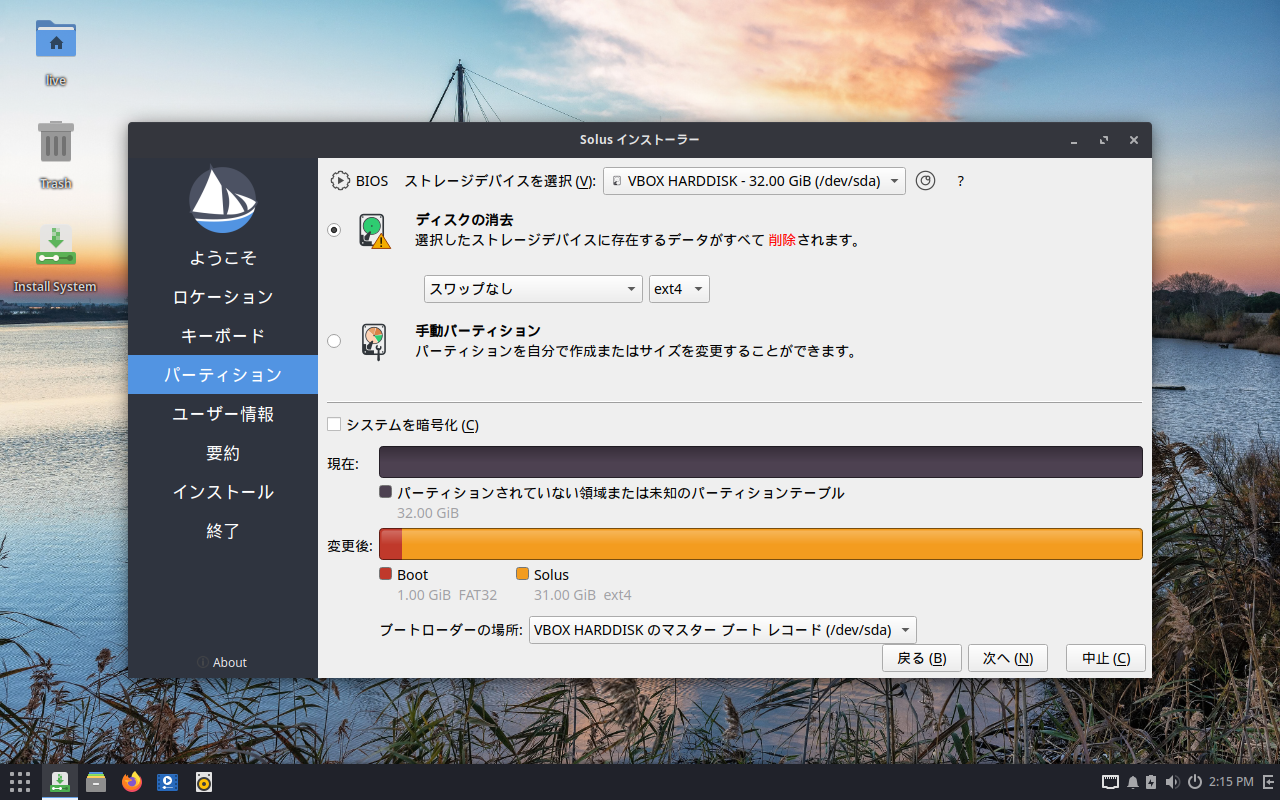The width and height of the screenshot is (1280, 800).
Task: Select the 手動パーティション radio button
Action: pos(334,341)
